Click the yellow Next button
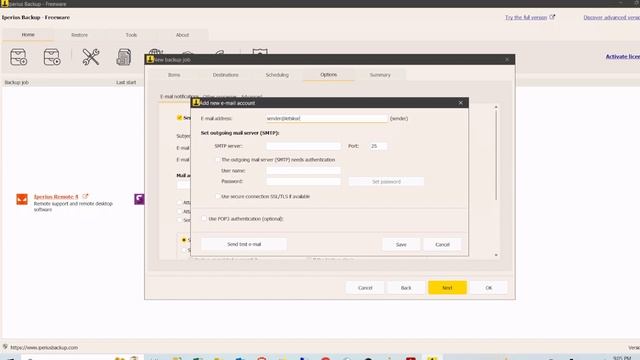 coord(447,288)
